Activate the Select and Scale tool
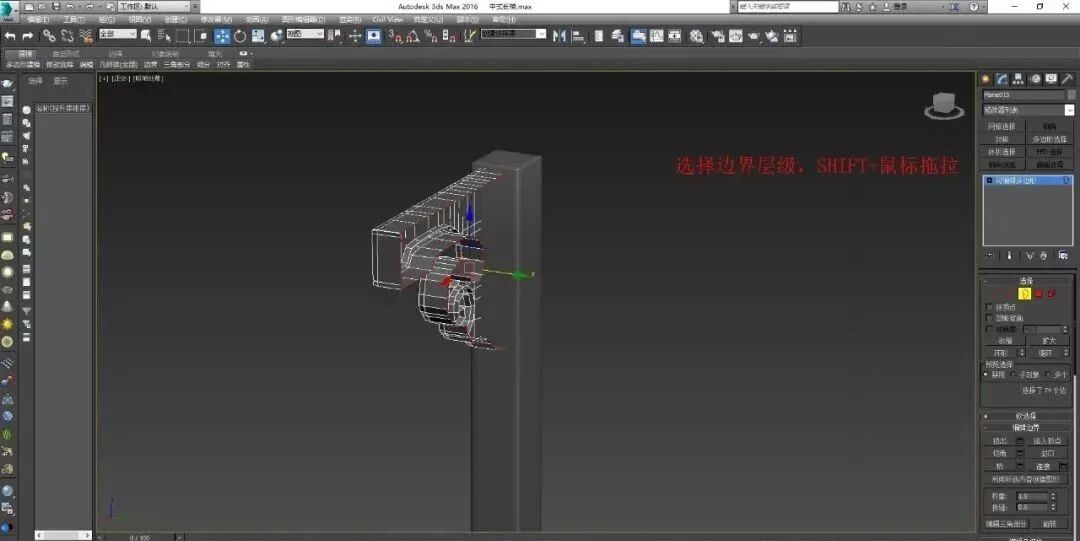 (258, 36)
